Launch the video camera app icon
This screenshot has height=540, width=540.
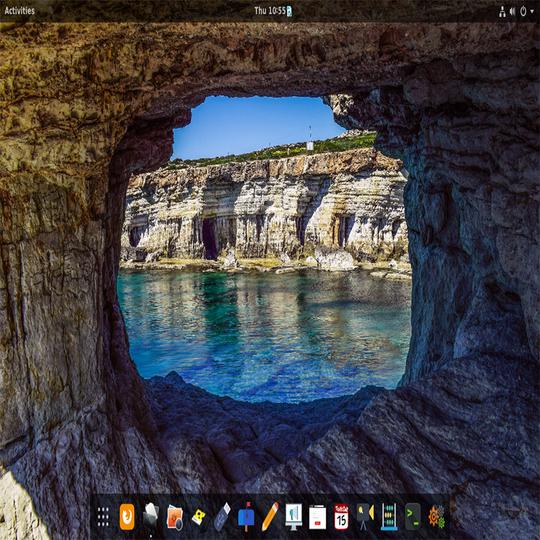[x=365, y=517]
